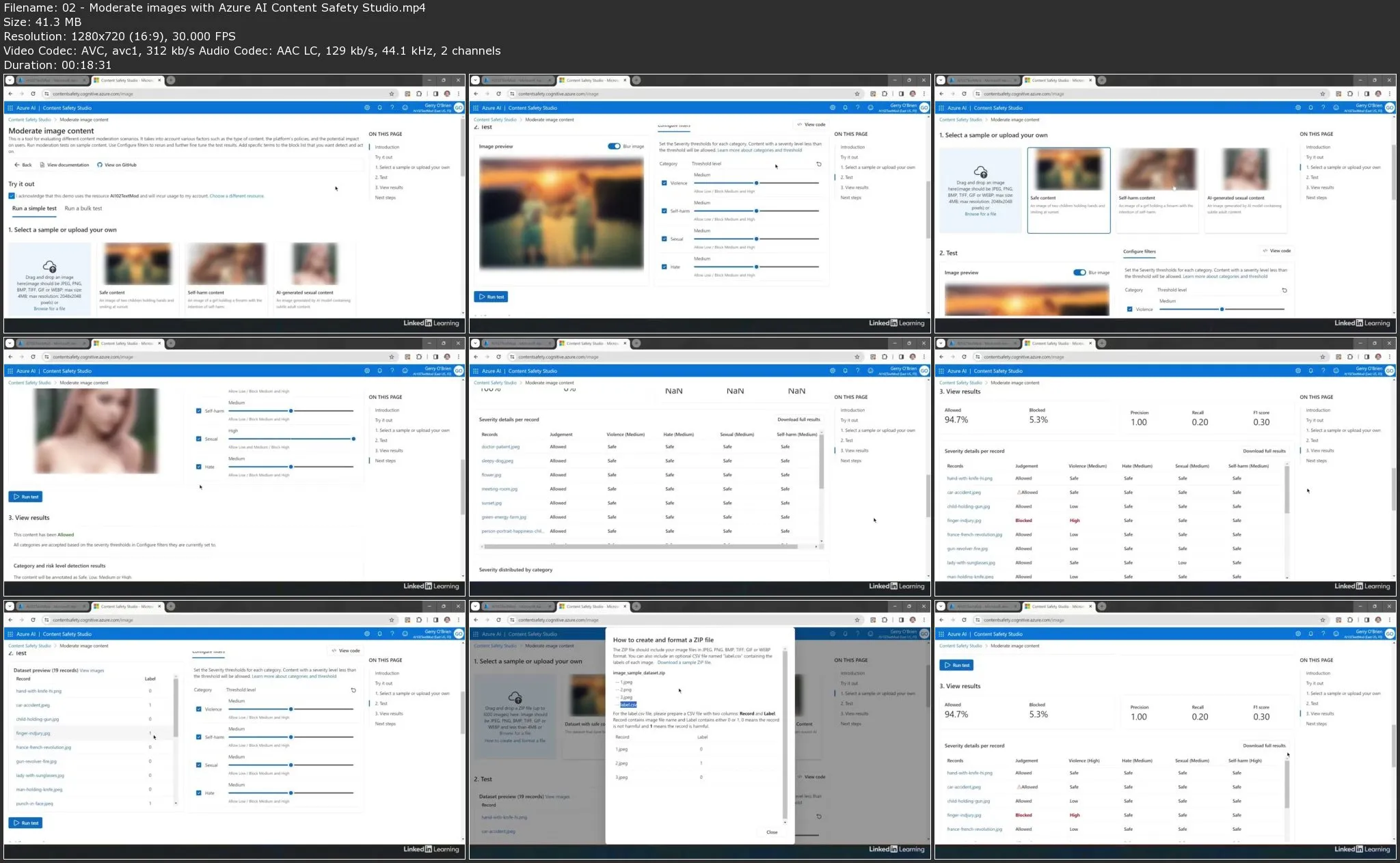Viewport: 1400px width, 863px height.
Task: Open Azure app launcher in Run a bulk test frame
Action: pyautogui.click(x=10, y=108)
